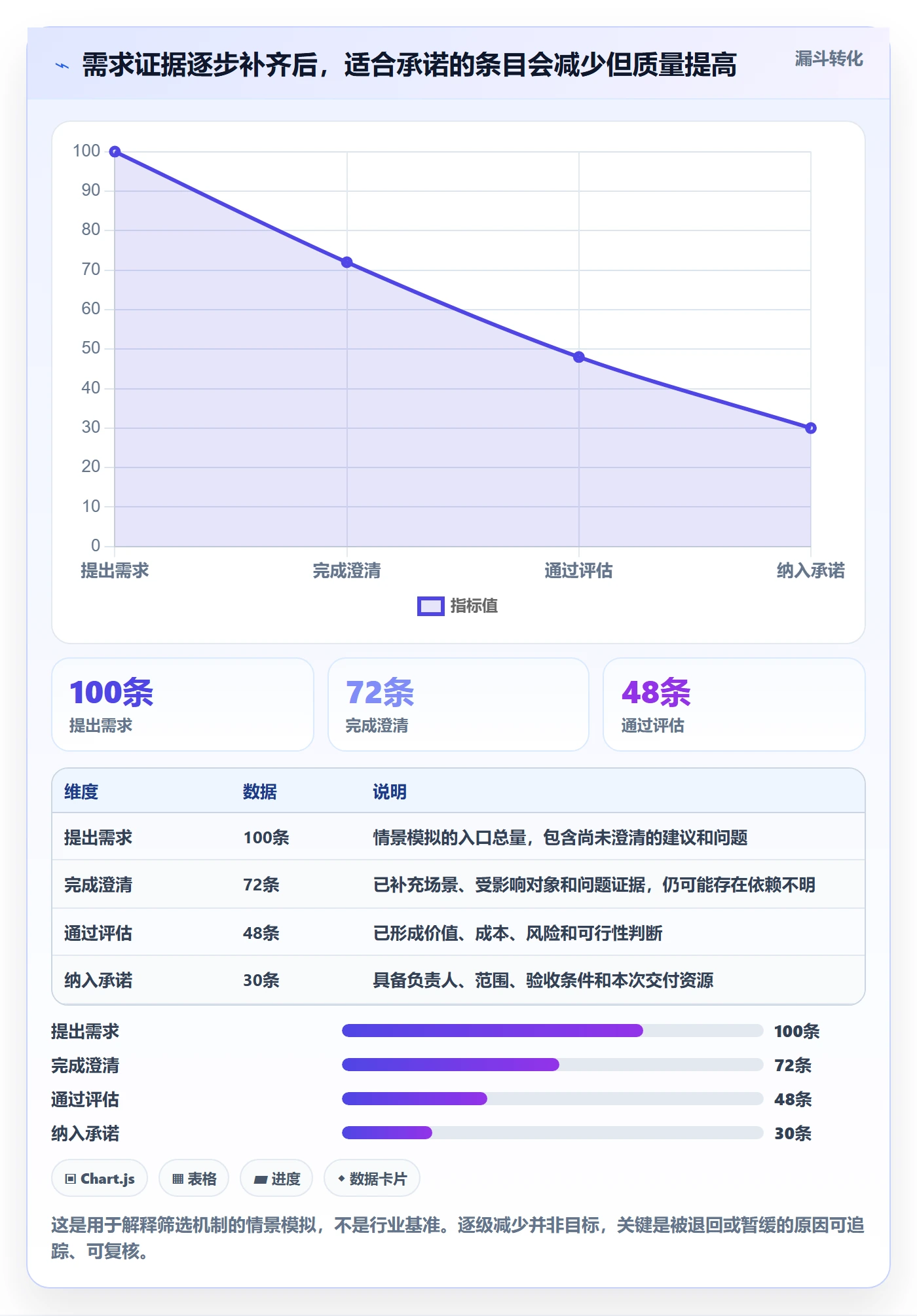This screenshot has height=1316, width=917.
Task: Click the 维度 column header
Action: coord(81,792)
